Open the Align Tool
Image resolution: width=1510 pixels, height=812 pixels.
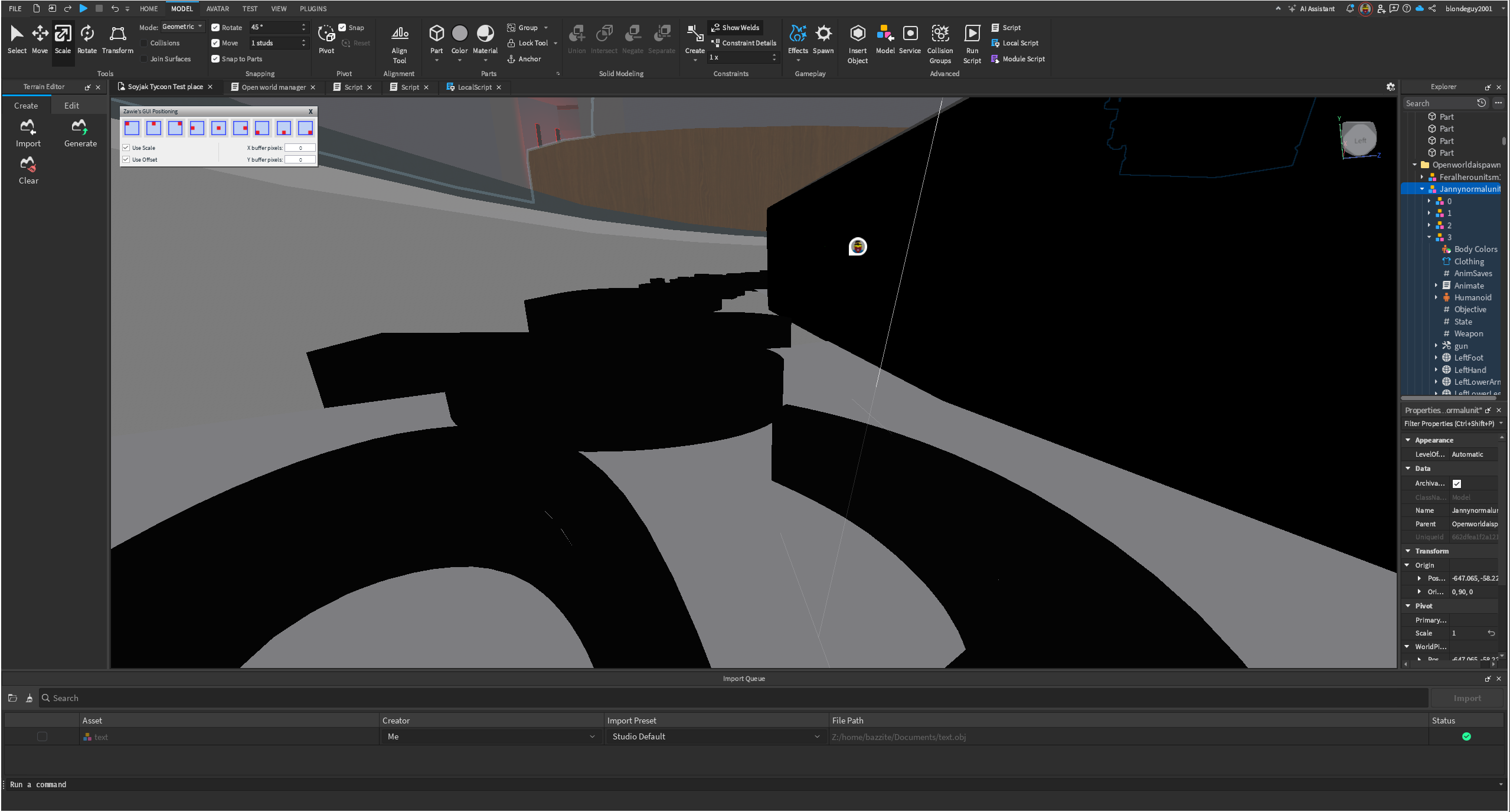(400, 44)
